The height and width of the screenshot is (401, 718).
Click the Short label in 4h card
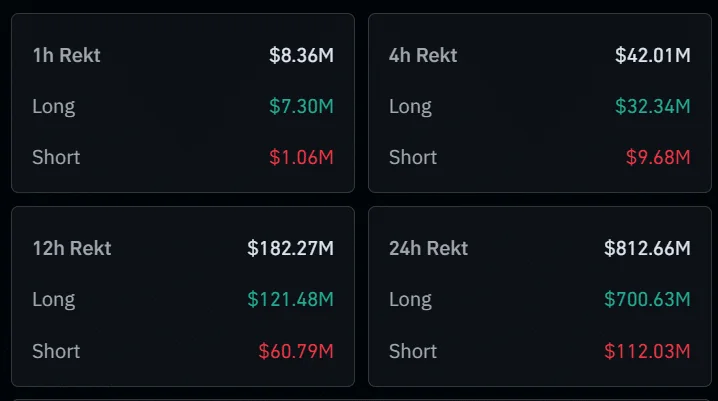click(x=413, y=157)
